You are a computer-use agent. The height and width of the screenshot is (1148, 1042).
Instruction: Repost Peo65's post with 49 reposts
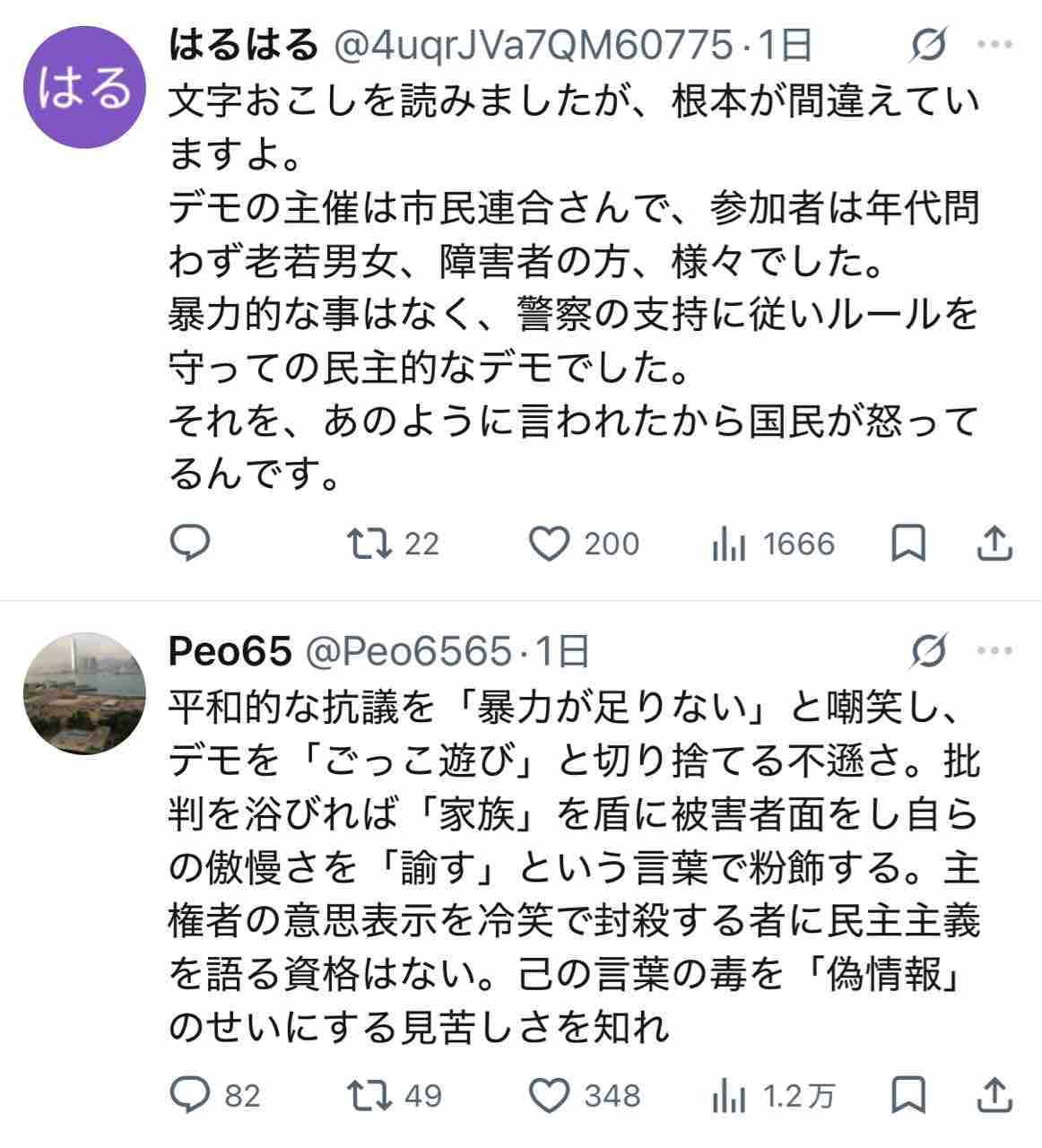(395, 1095)
